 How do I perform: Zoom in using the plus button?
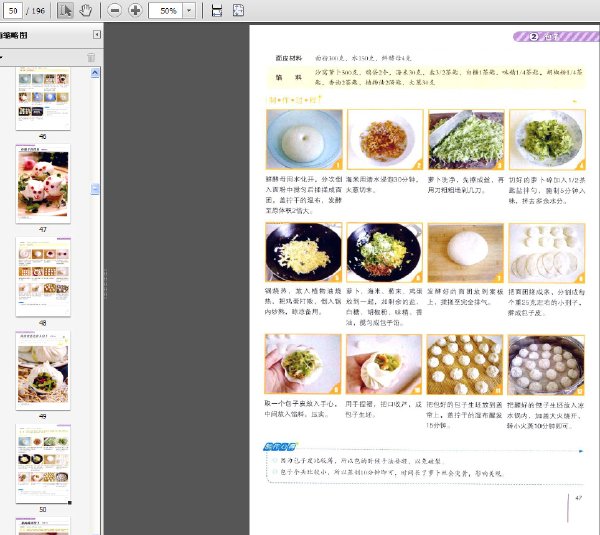click(135, 10)
